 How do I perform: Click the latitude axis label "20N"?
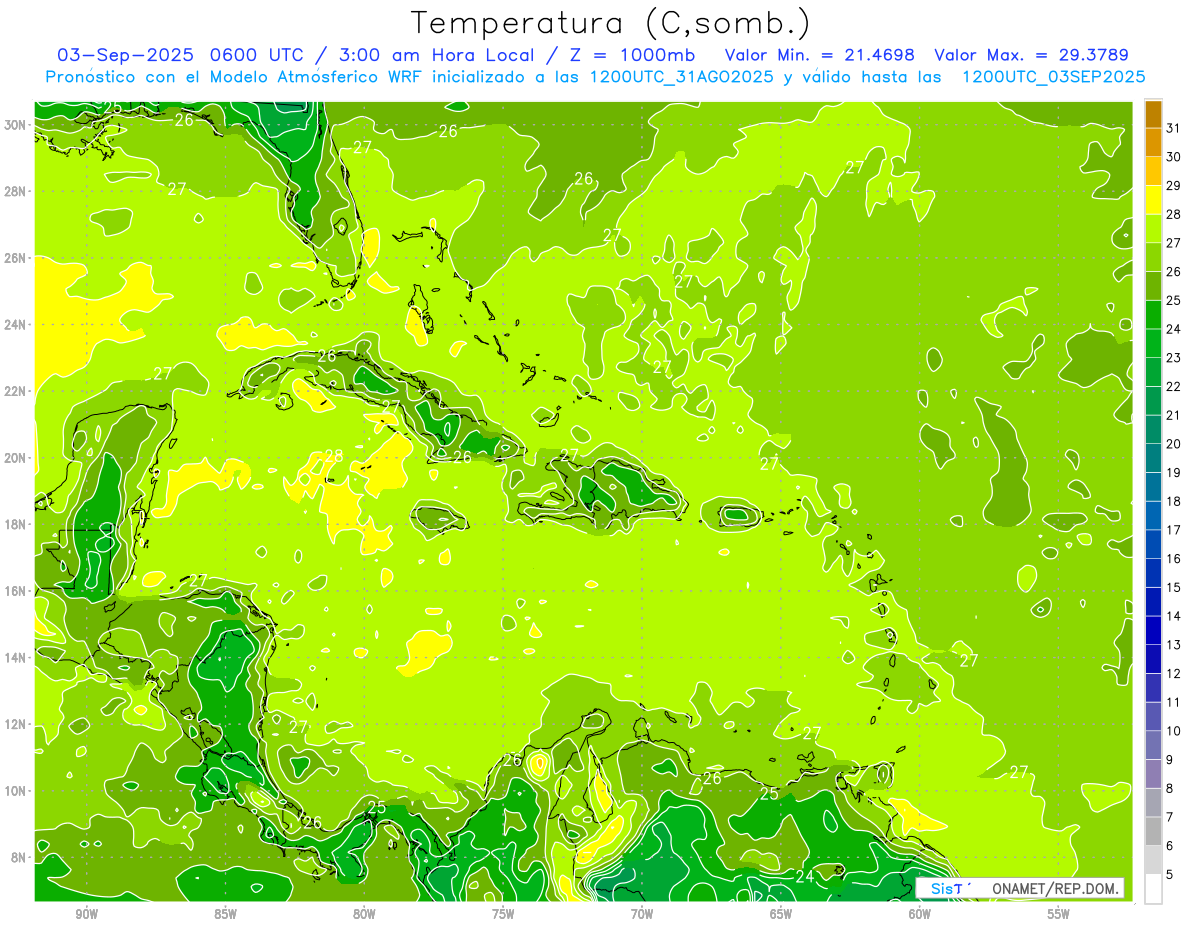pyautogui.click(x=15, y=457)
